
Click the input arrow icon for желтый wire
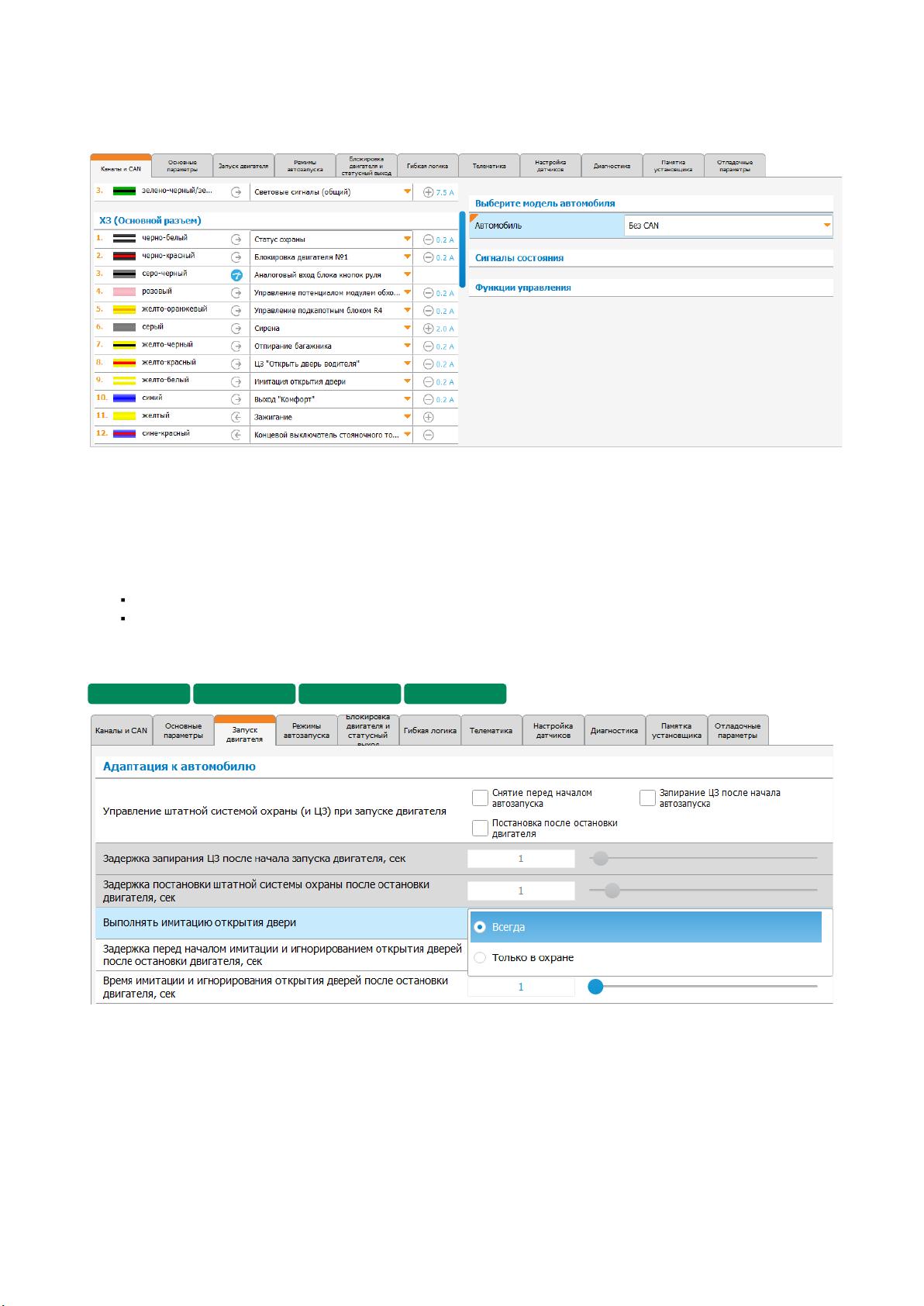[236, 417]
